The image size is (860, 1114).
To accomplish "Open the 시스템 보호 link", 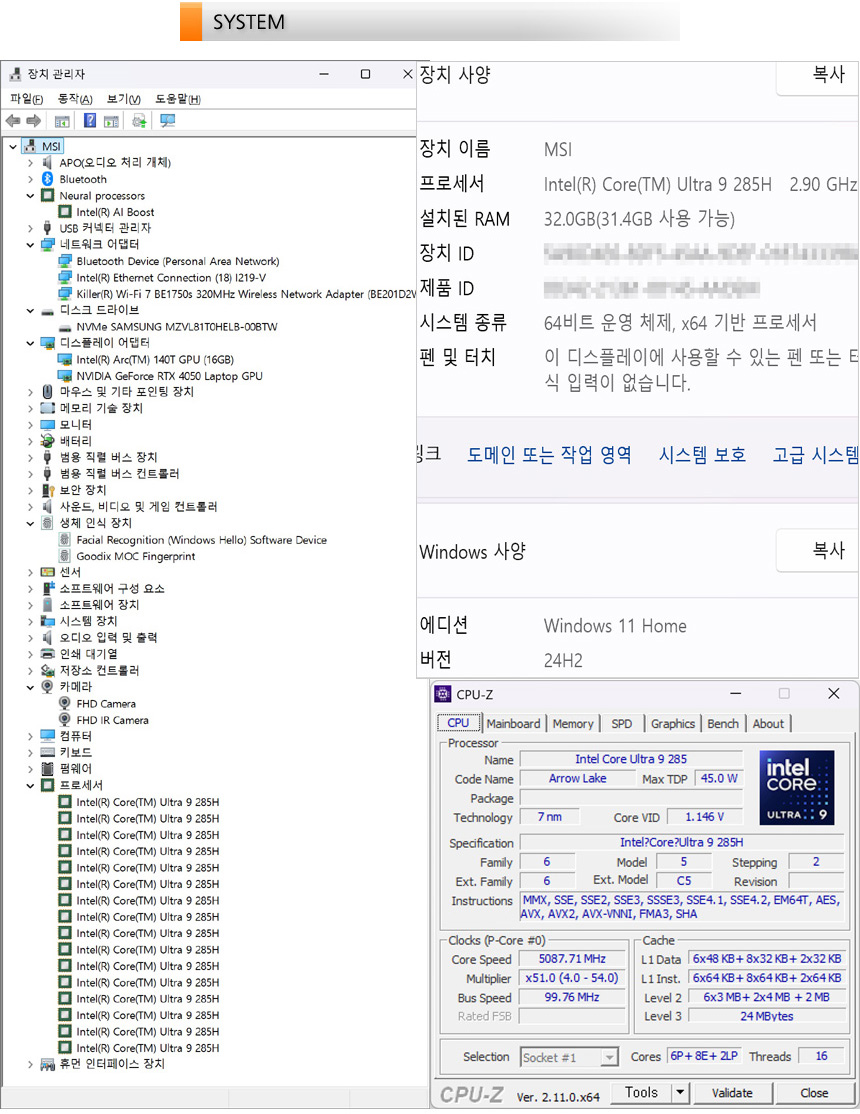I will (702, 455).
